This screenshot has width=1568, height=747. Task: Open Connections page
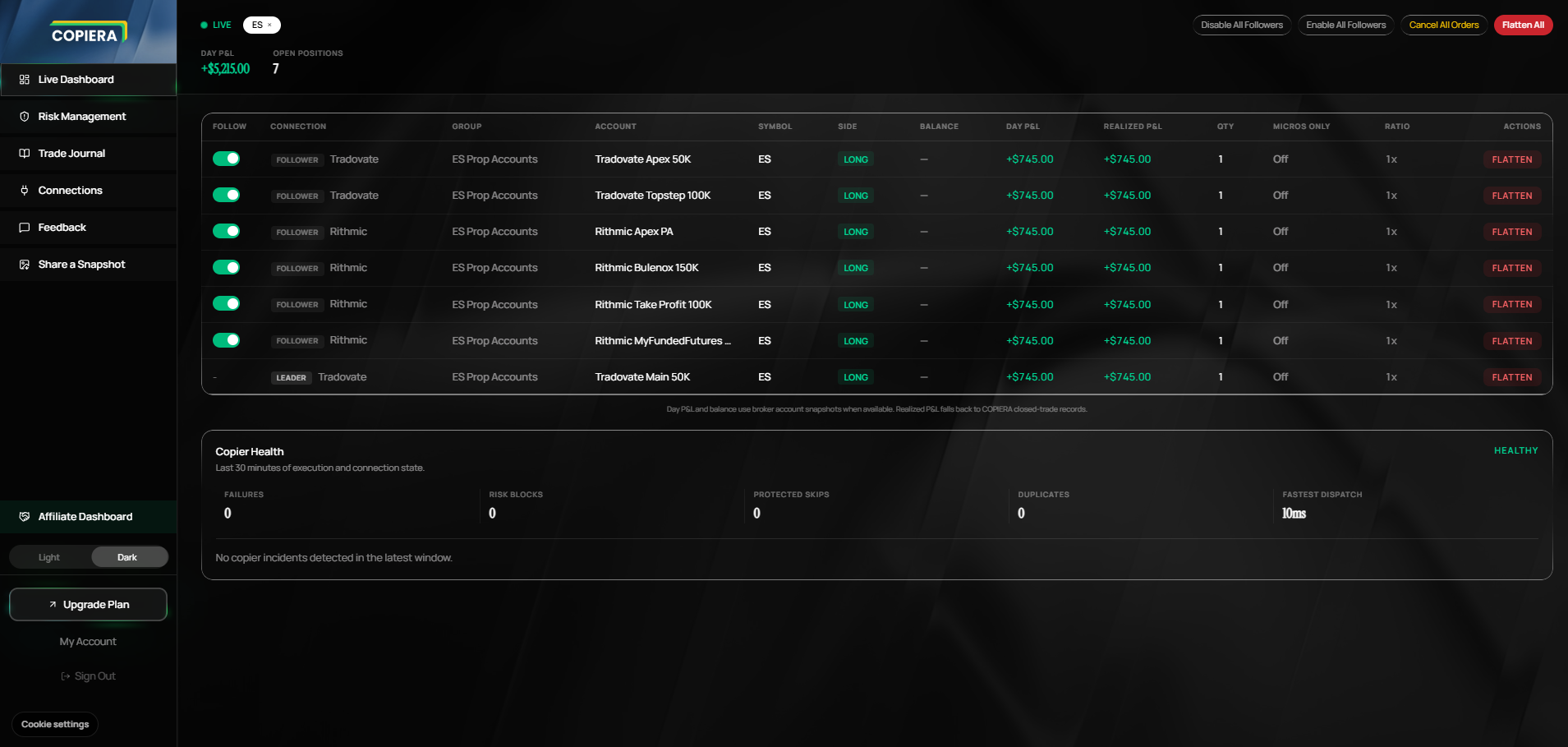click(x=88, y=191)
